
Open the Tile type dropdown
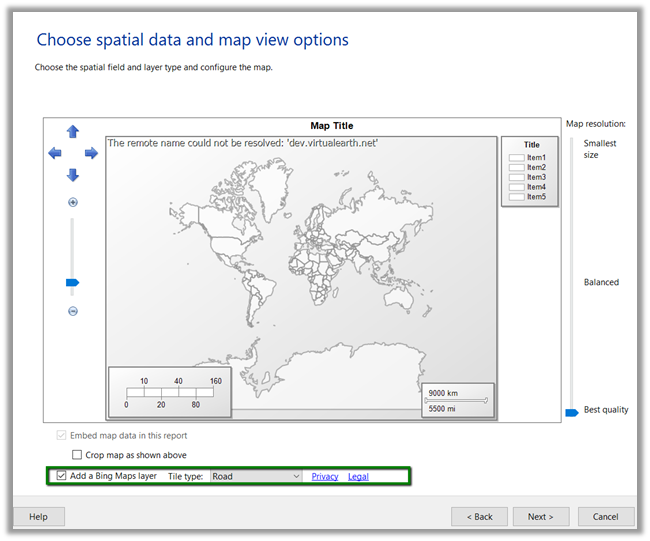(x=256, y=476)
